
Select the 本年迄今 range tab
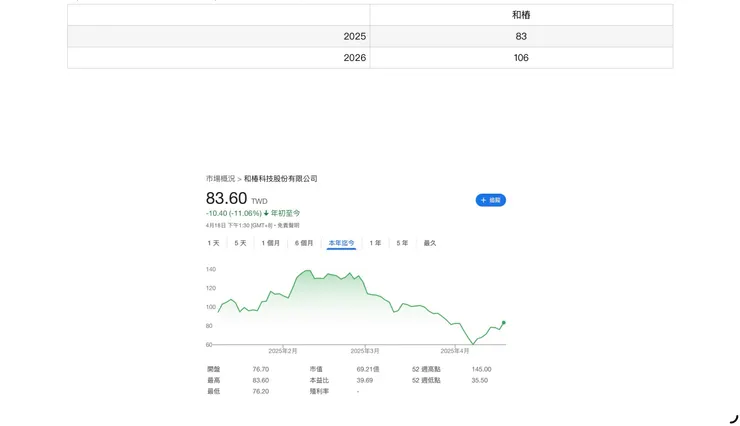point(341,243)
